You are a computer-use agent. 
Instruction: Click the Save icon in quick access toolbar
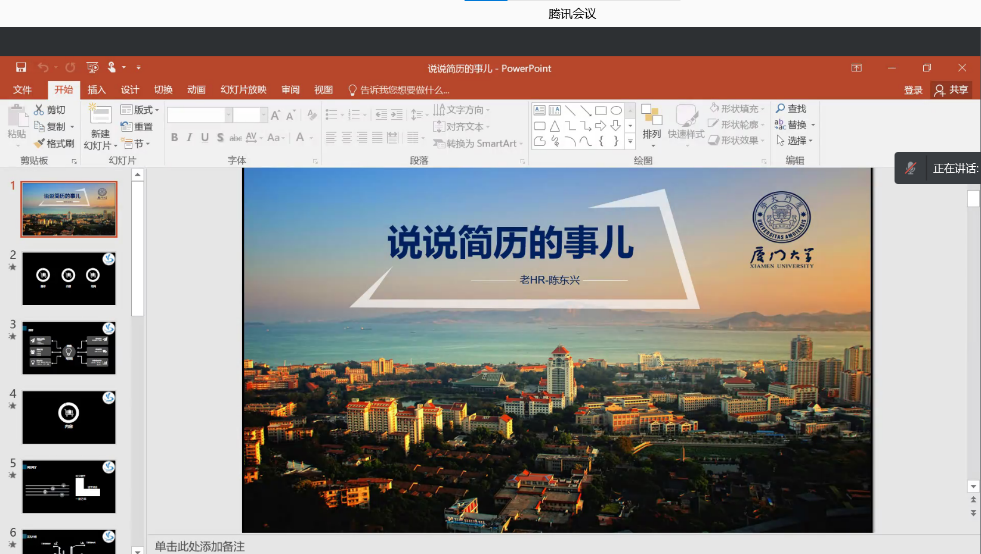click(21, 67)
